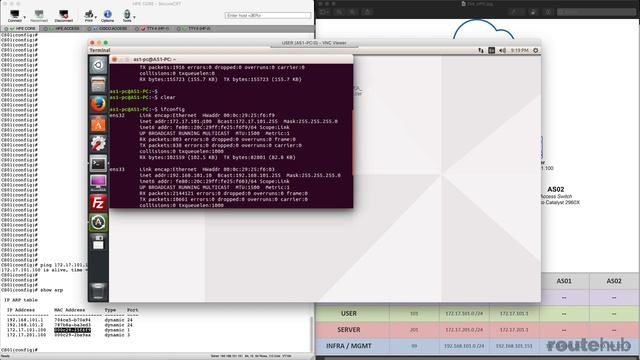
Task: Switch to the HPE CORE session tab
Action: pos(20,29)
